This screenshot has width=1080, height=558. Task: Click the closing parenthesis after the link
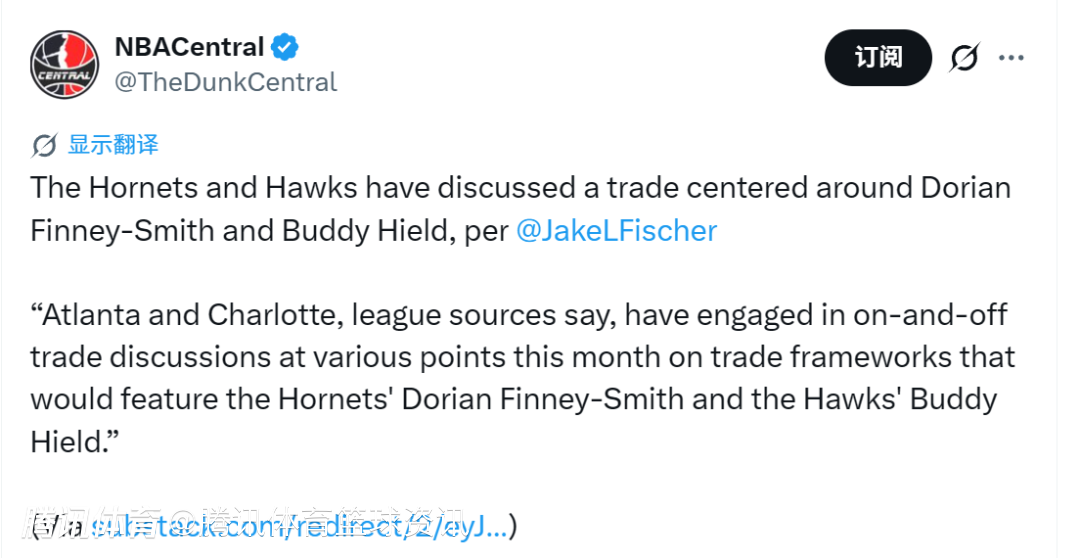tap(512, 528)
